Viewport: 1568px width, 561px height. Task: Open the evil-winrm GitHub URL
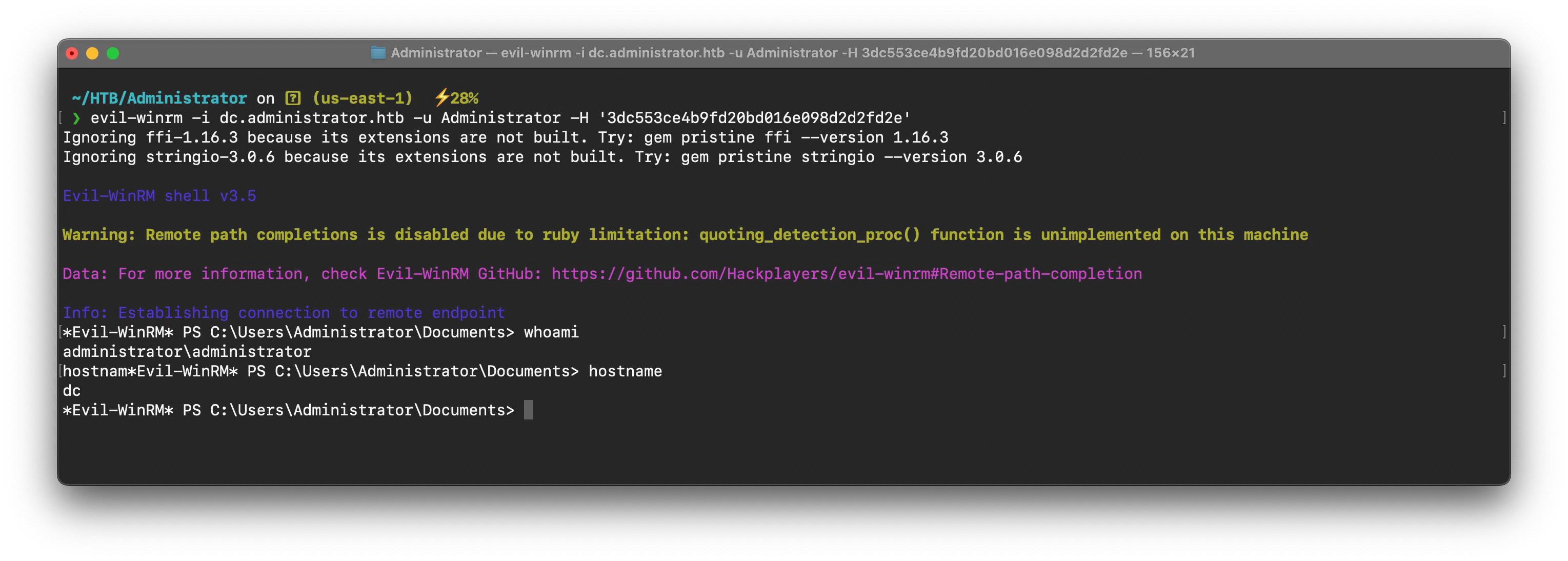pos(847,274)
